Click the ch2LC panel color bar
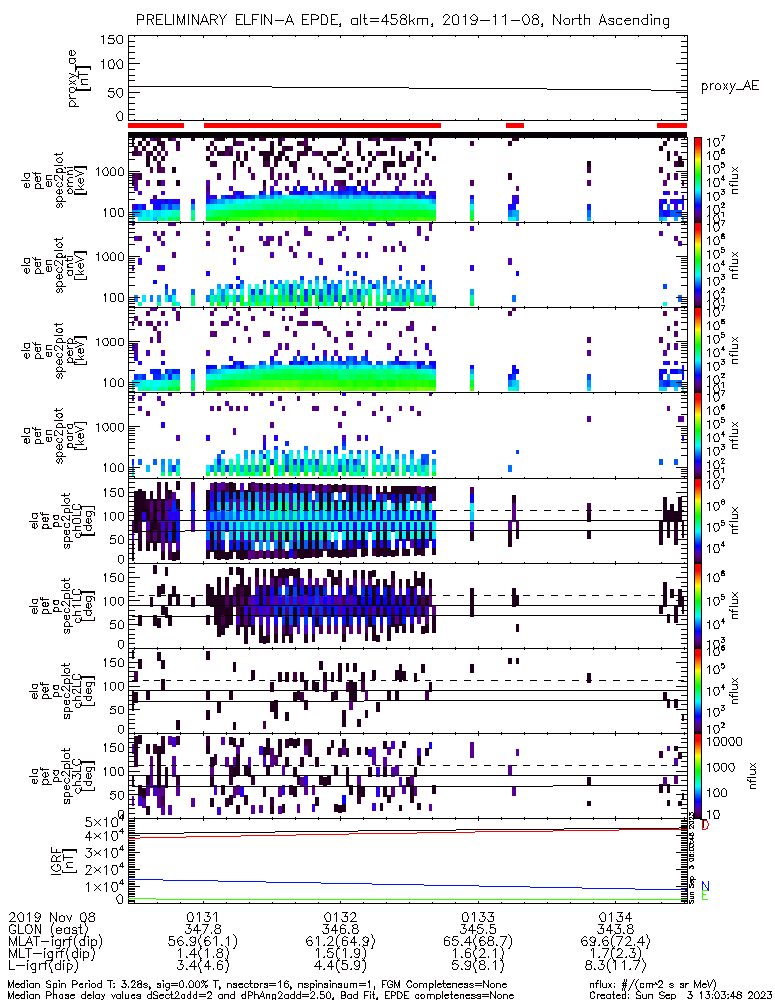 pos(698,690)
